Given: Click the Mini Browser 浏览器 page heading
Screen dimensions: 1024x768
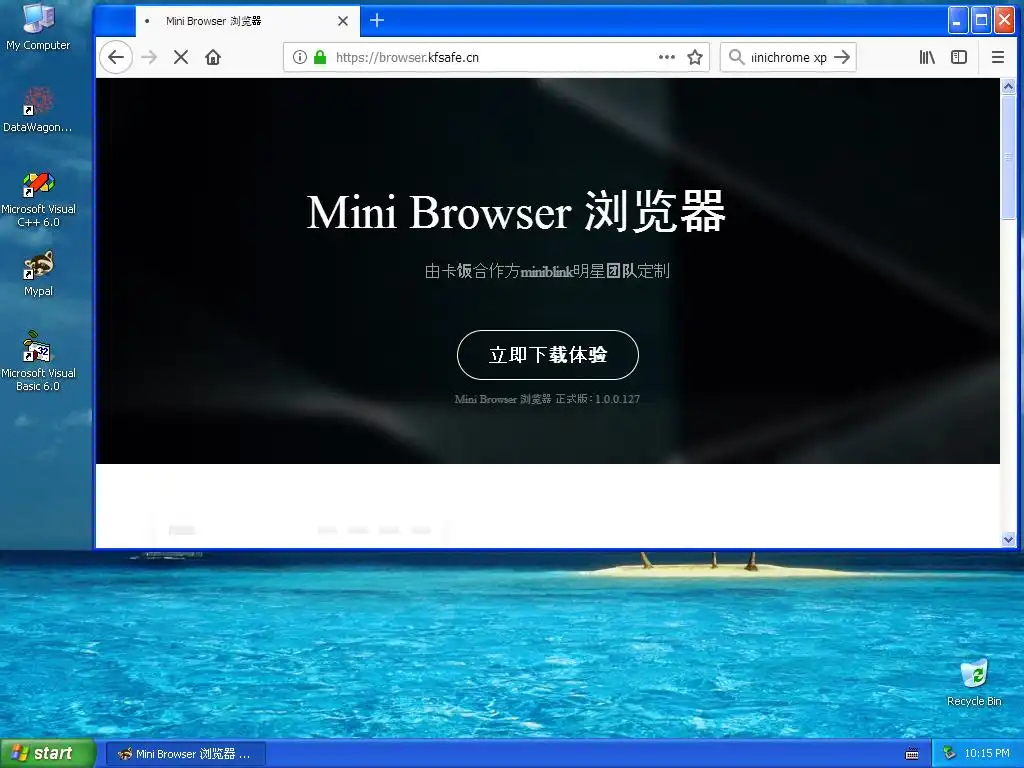Looking at the screenshot, I should [516, 212].
